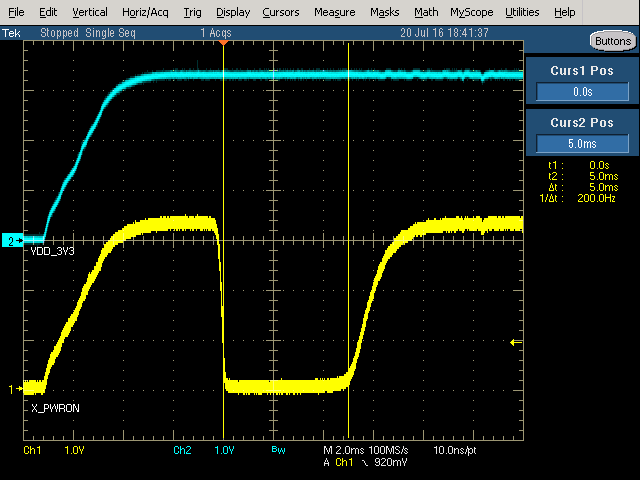
Task: Open the Utilities menu
Action: tap(522, 12)
